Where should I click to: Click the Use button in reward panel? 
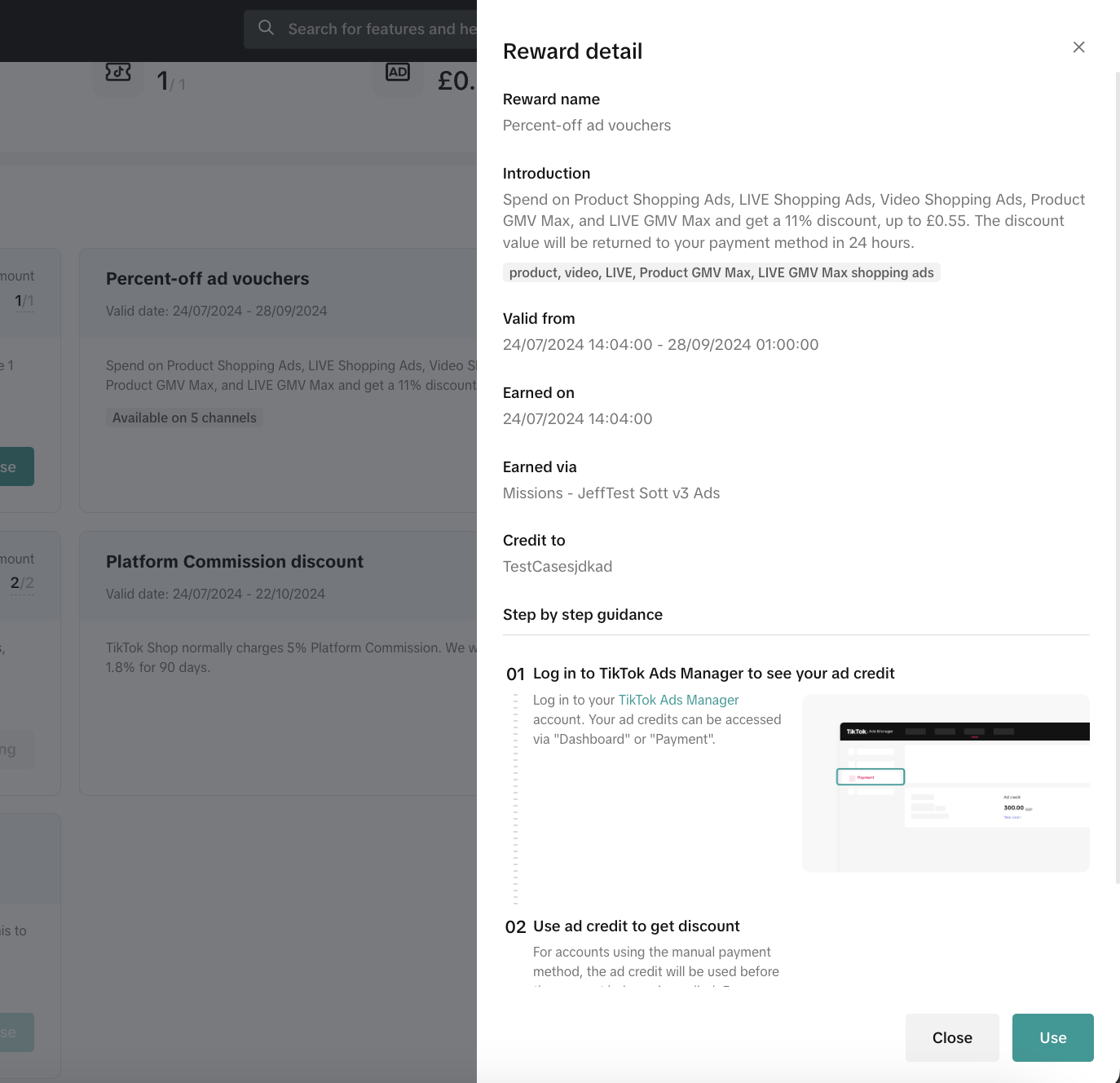click(1052, 1037)
